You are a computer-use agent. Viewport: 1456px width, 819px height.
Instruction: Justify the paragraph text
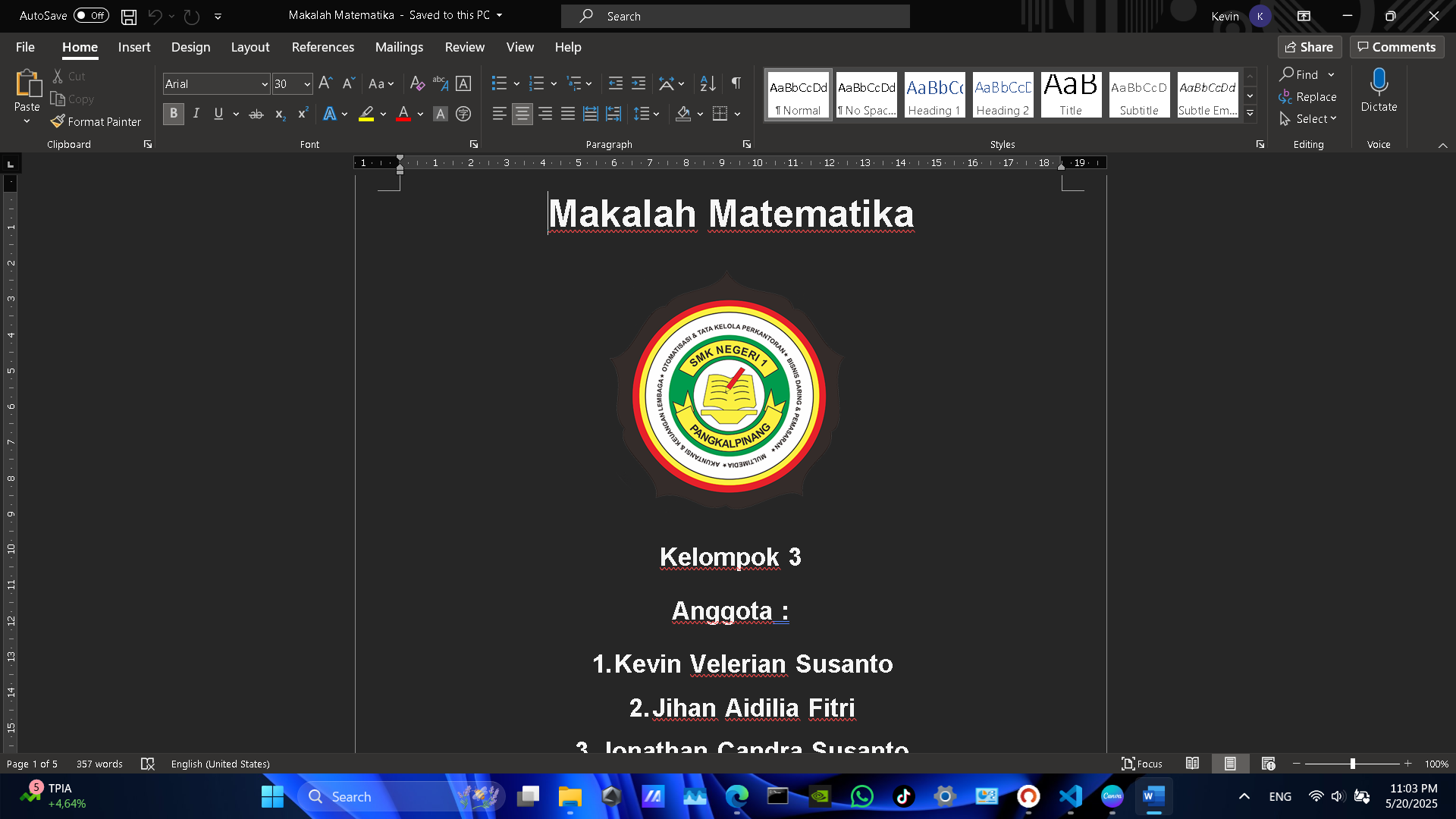click(x=568, y=114)
